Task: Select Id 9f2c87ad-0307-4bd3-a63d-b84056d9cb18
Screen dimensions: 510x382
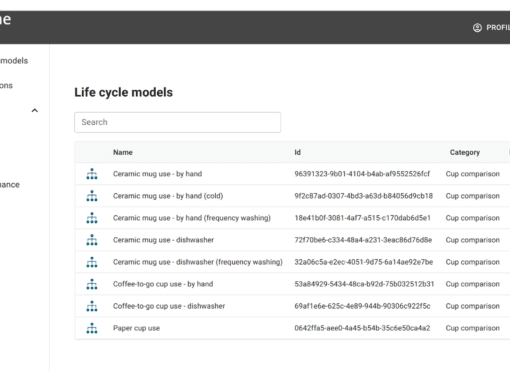Action: [363, 196]
